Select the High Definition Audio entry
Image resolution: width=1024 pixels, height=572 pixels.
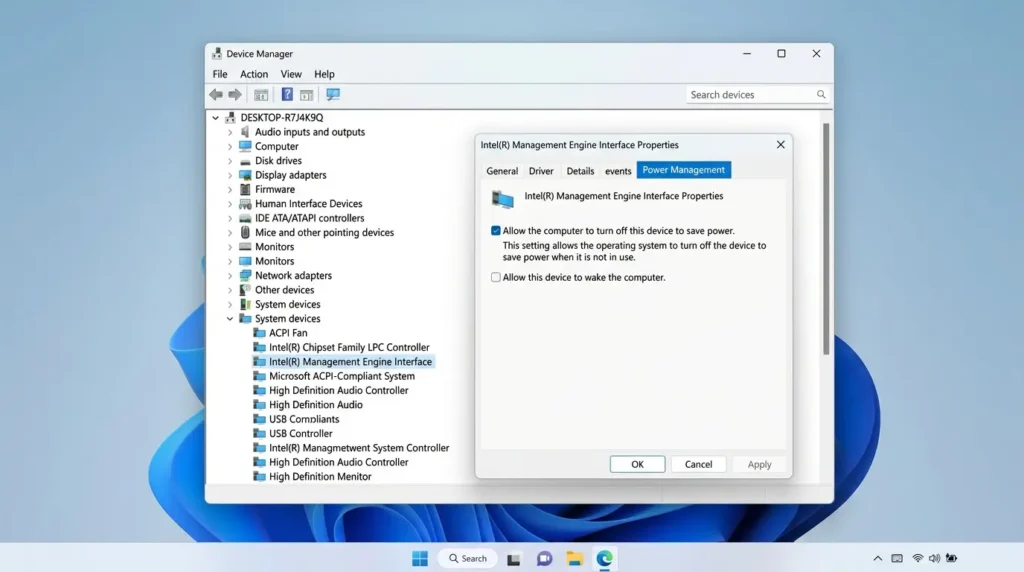315,405
